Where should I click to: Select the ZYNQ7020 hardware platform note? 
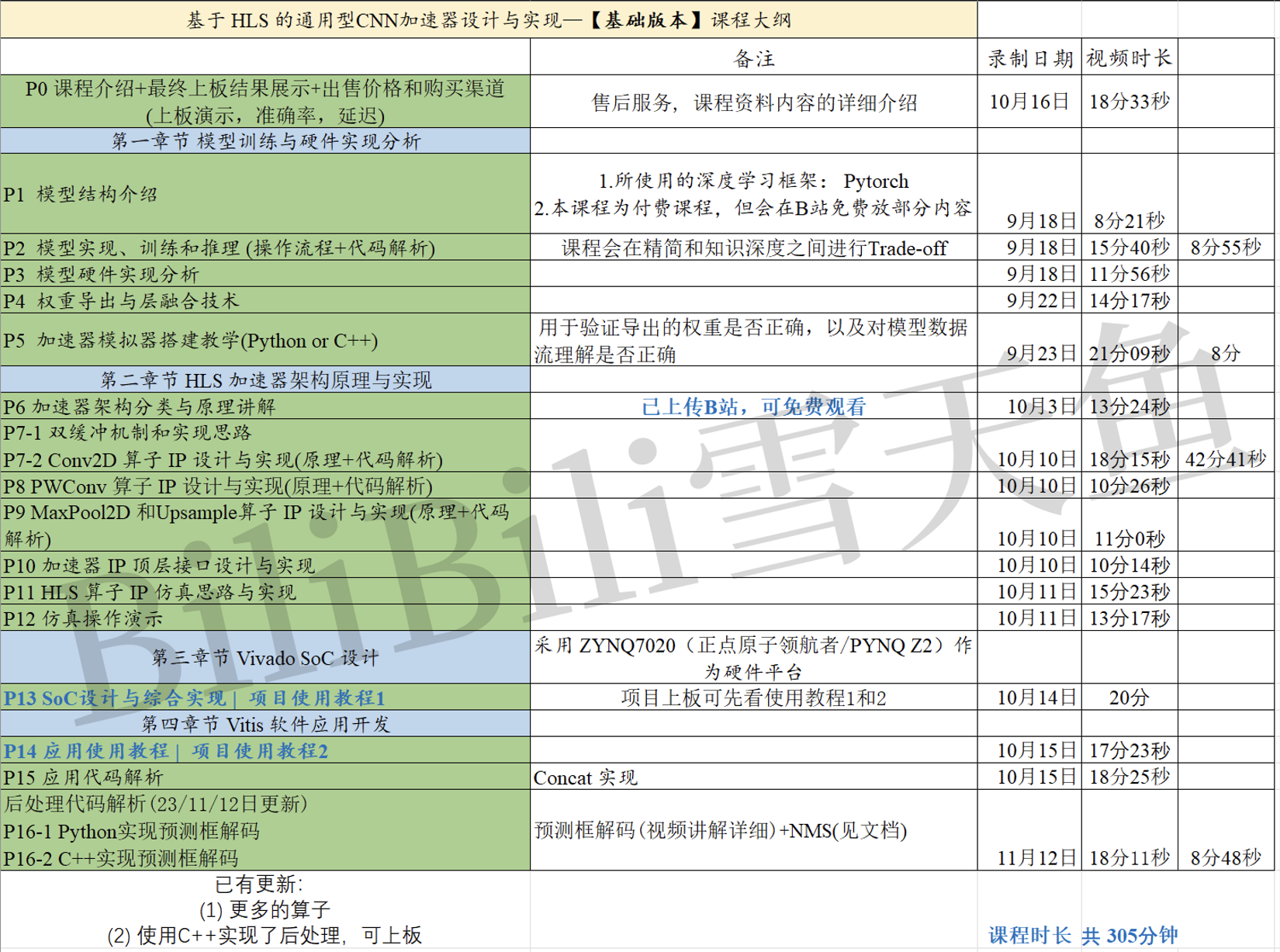(x=754, y=657)
